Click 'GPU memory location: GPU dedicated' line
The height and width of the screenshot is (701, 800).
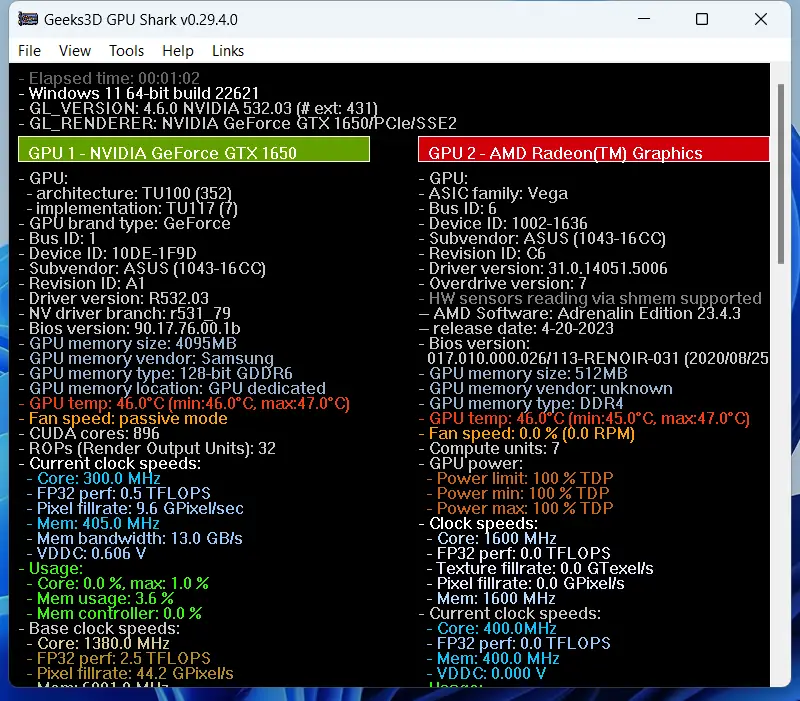(x=172, y=388)
